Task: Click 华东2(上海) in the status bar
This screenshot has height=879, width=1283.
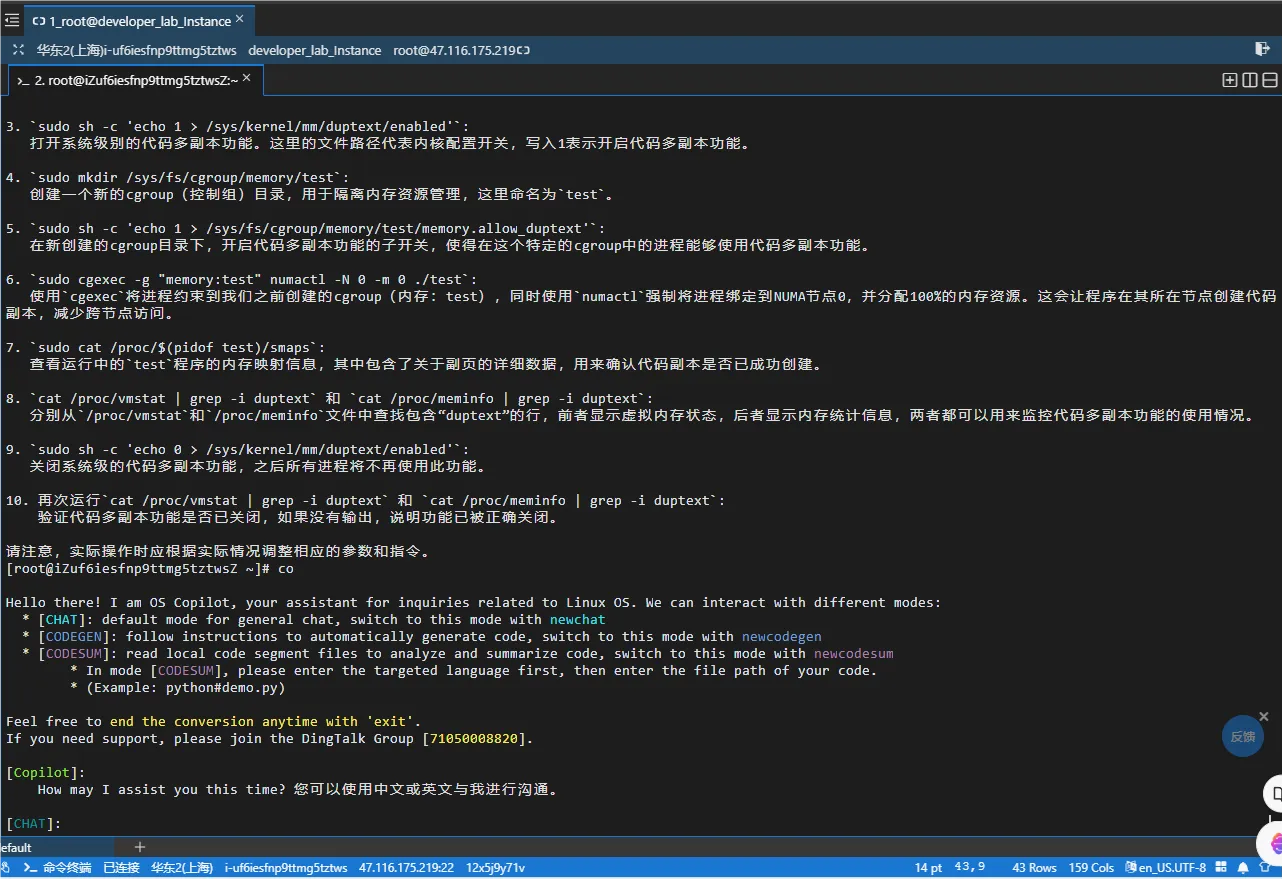Action: click(x=181, y=868)
